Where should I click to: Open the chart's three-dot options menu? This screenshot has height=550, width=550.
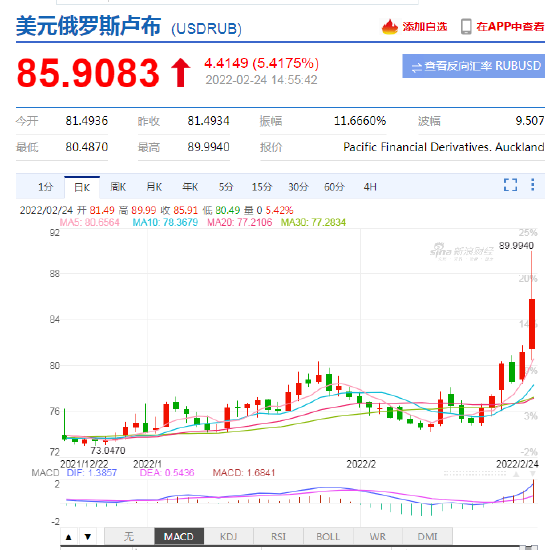532,185
